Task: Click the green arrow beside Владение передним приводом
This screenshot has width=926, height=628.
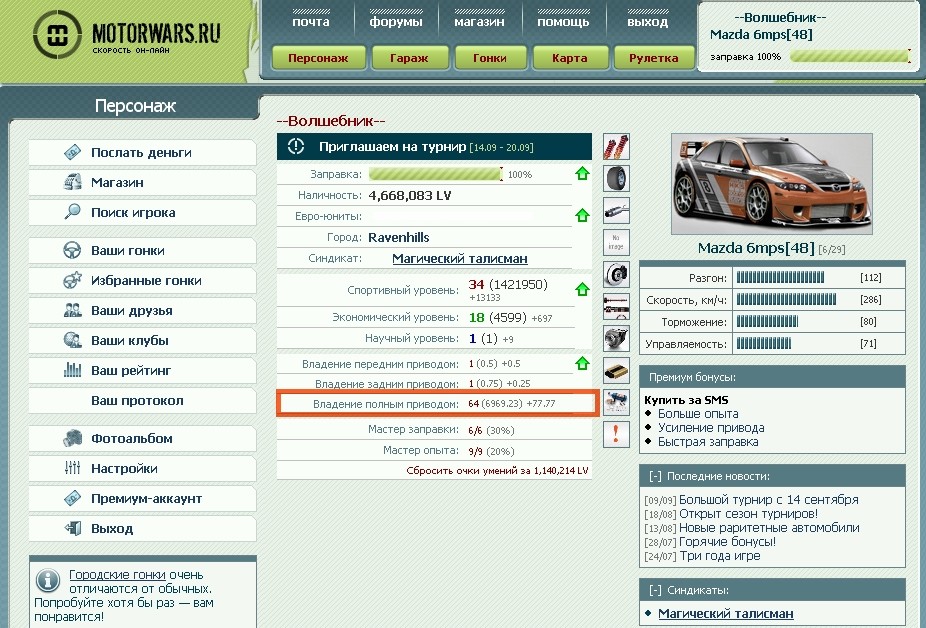Action: (x=582, y=363)
